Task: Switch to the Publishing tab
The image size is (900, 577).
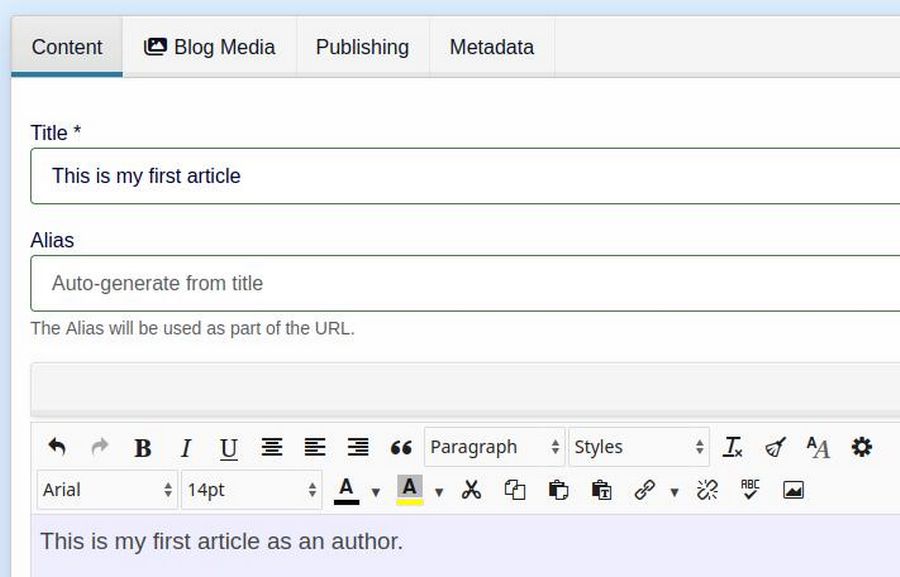Action: pyautogui.click(x=362, y=47)
